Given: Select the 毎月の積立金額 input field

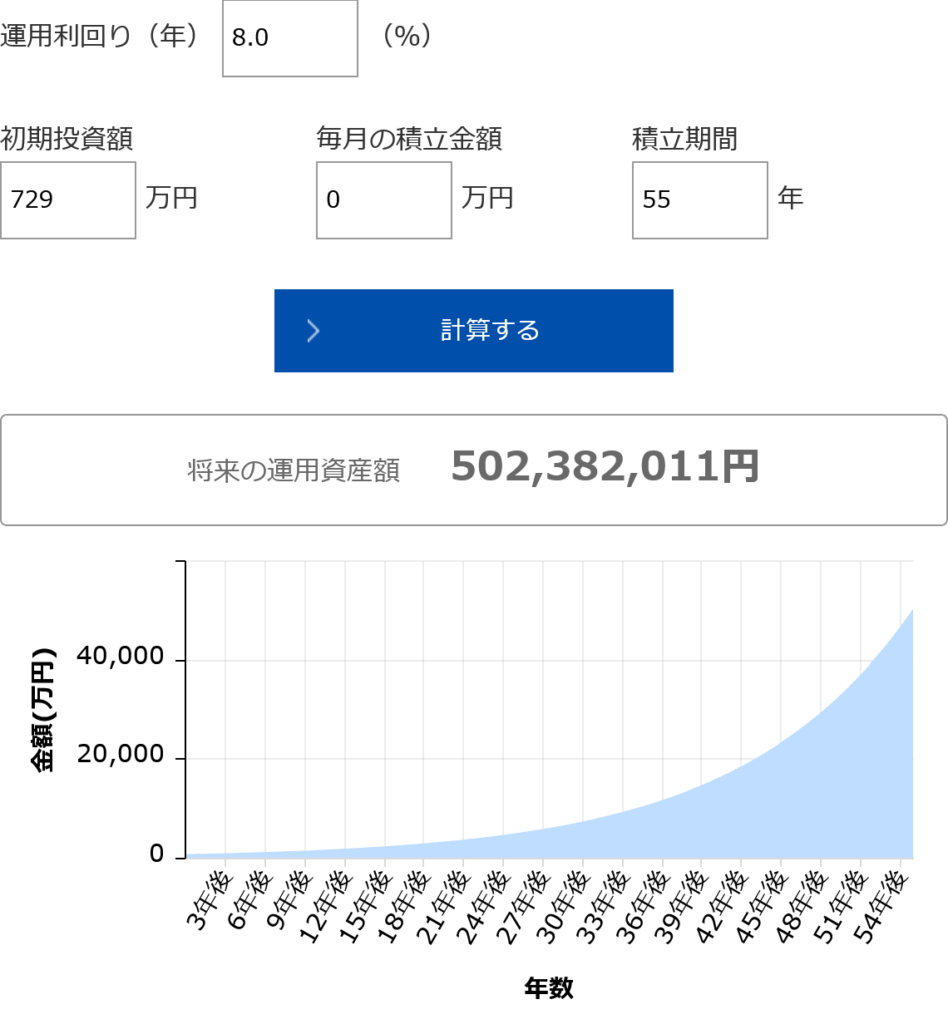Looking at the screenshot, I should coord(384,200).
